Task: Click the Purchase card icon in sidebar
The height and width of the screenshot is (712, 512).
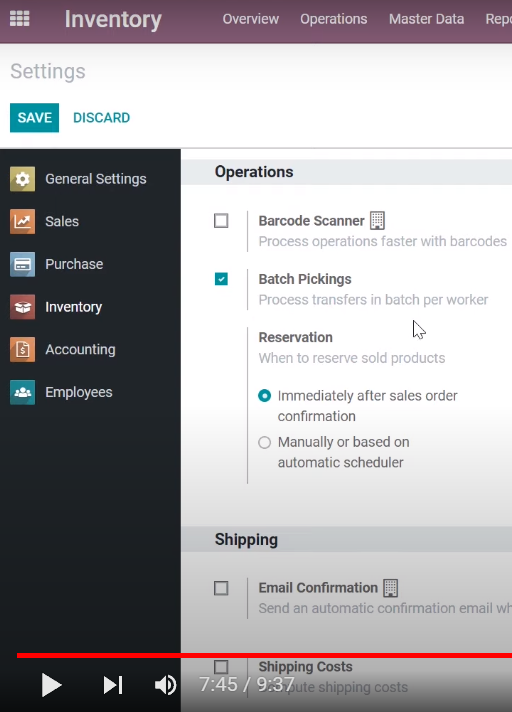Action: click(x=22, y=264)
